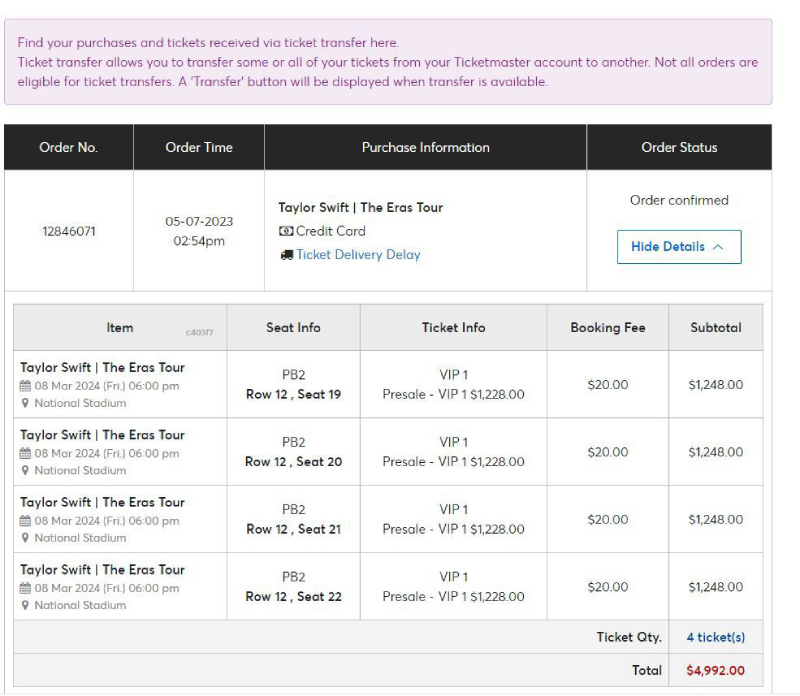Click the 4 ticket(s) quantity link

(715, 637)
